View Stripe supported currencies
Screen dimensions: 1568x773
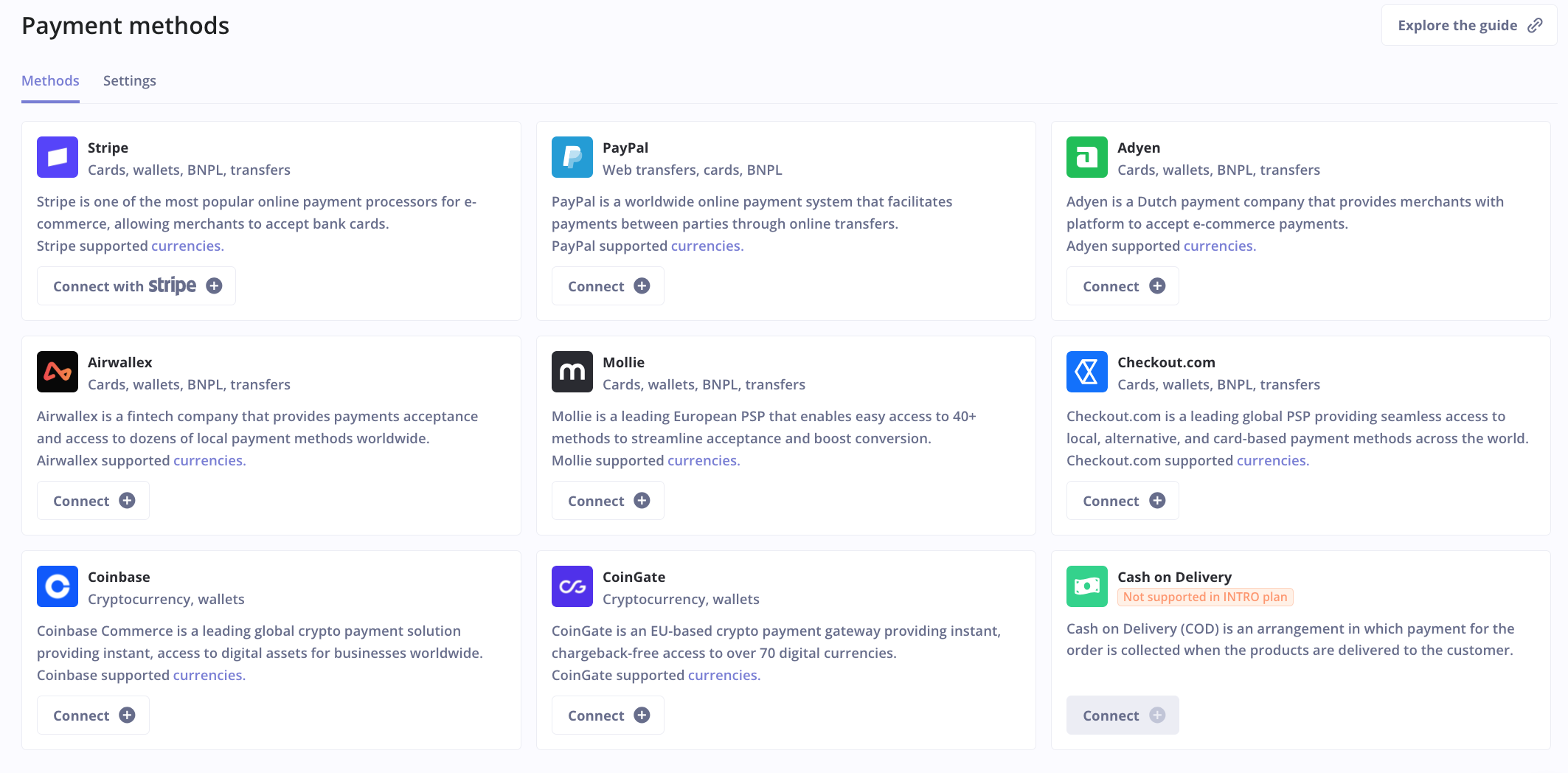pos(187,246)
